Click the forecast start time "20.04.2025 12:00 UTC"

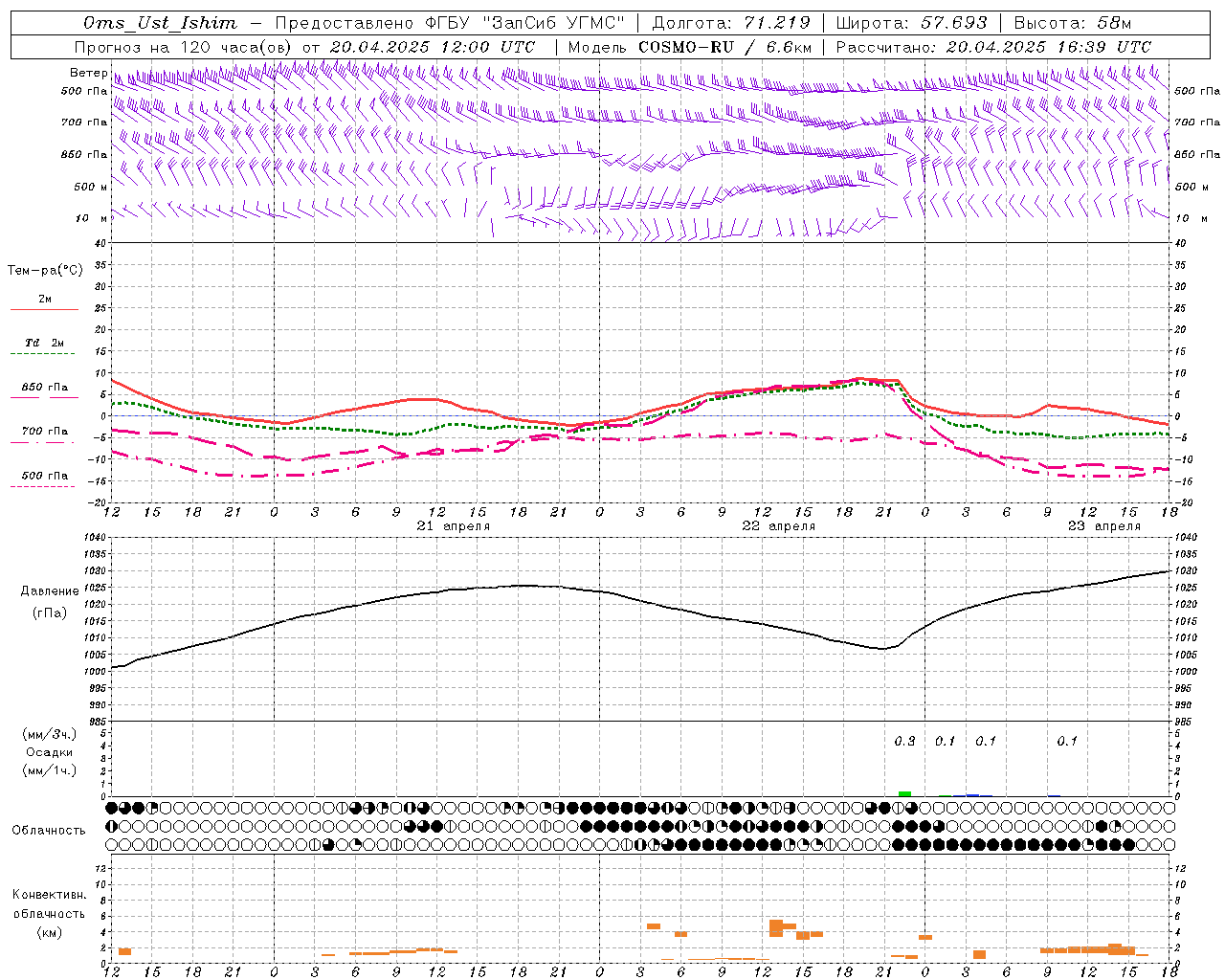[x=433, y=47]
